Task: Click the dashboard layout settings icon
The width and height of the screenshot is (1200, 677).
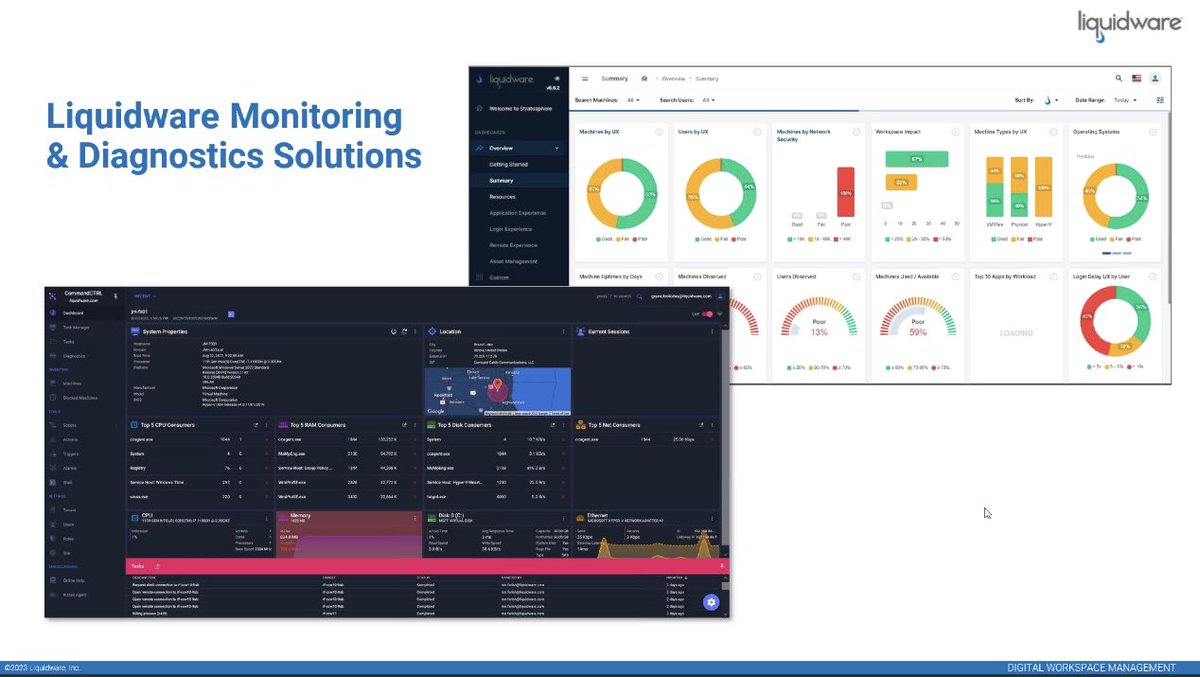Action: [x=1160, y=100]
